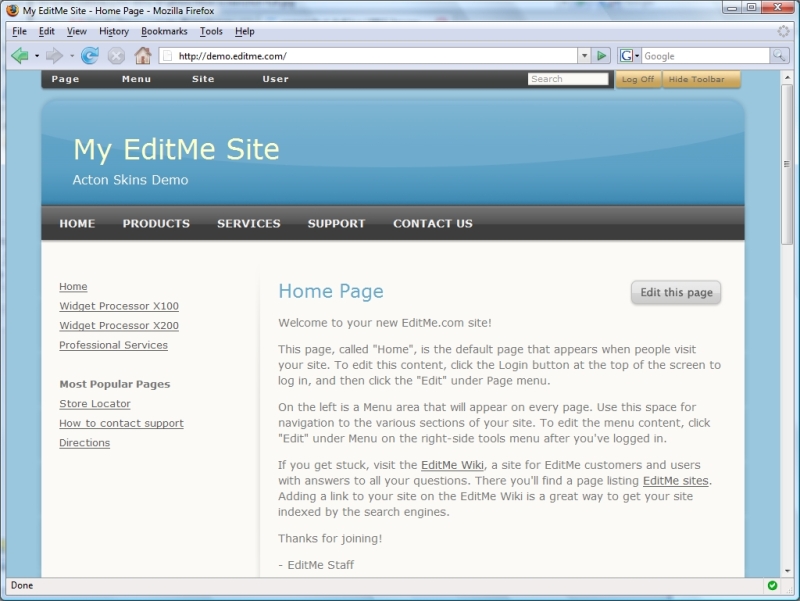Open the Store Locator link

tap(95, 404)
